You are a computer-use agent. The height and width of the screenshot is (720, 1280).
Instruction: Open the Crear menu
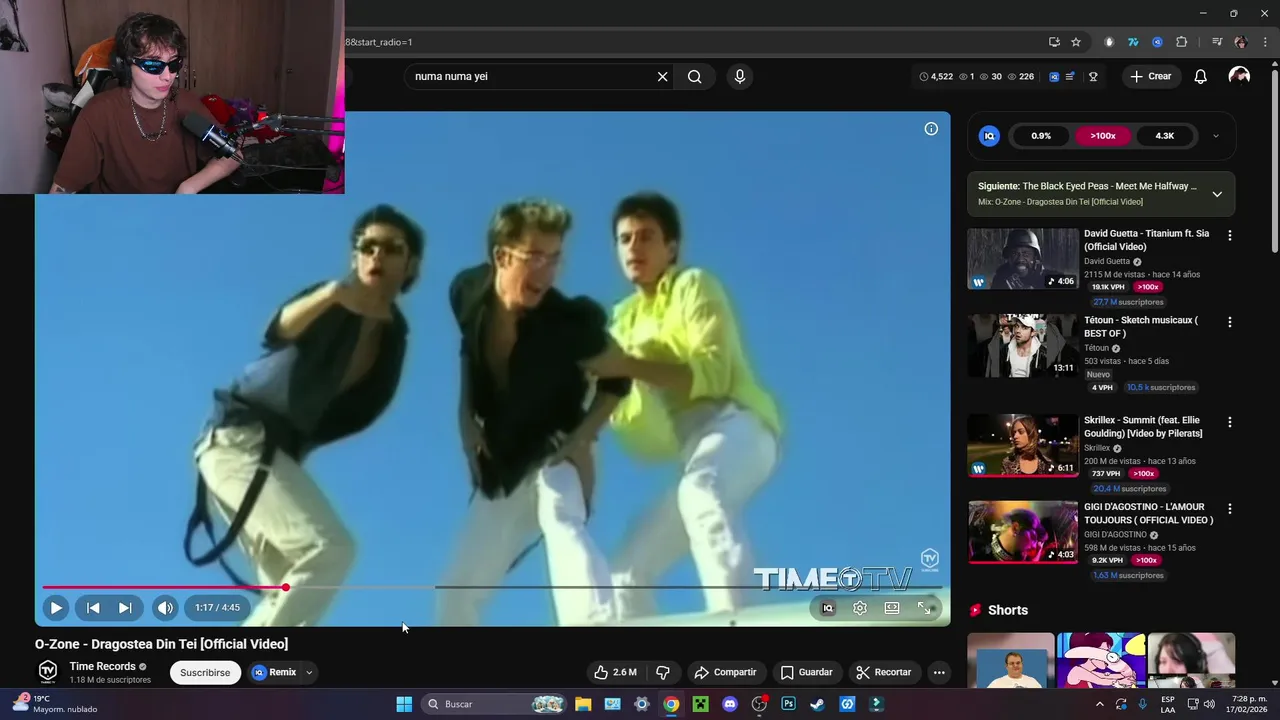tap(1151, 76)
